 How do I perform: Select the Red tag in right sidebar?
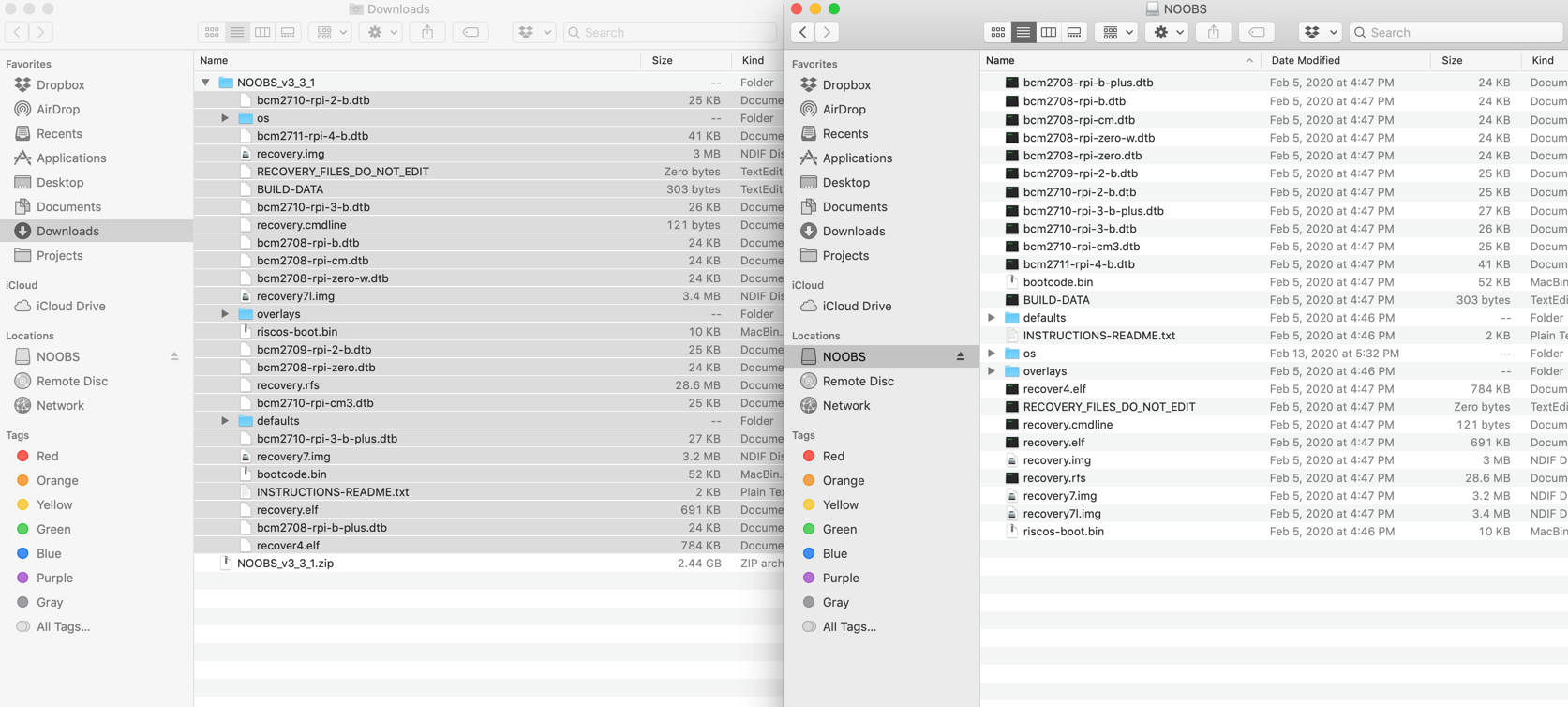pos(832,456)
